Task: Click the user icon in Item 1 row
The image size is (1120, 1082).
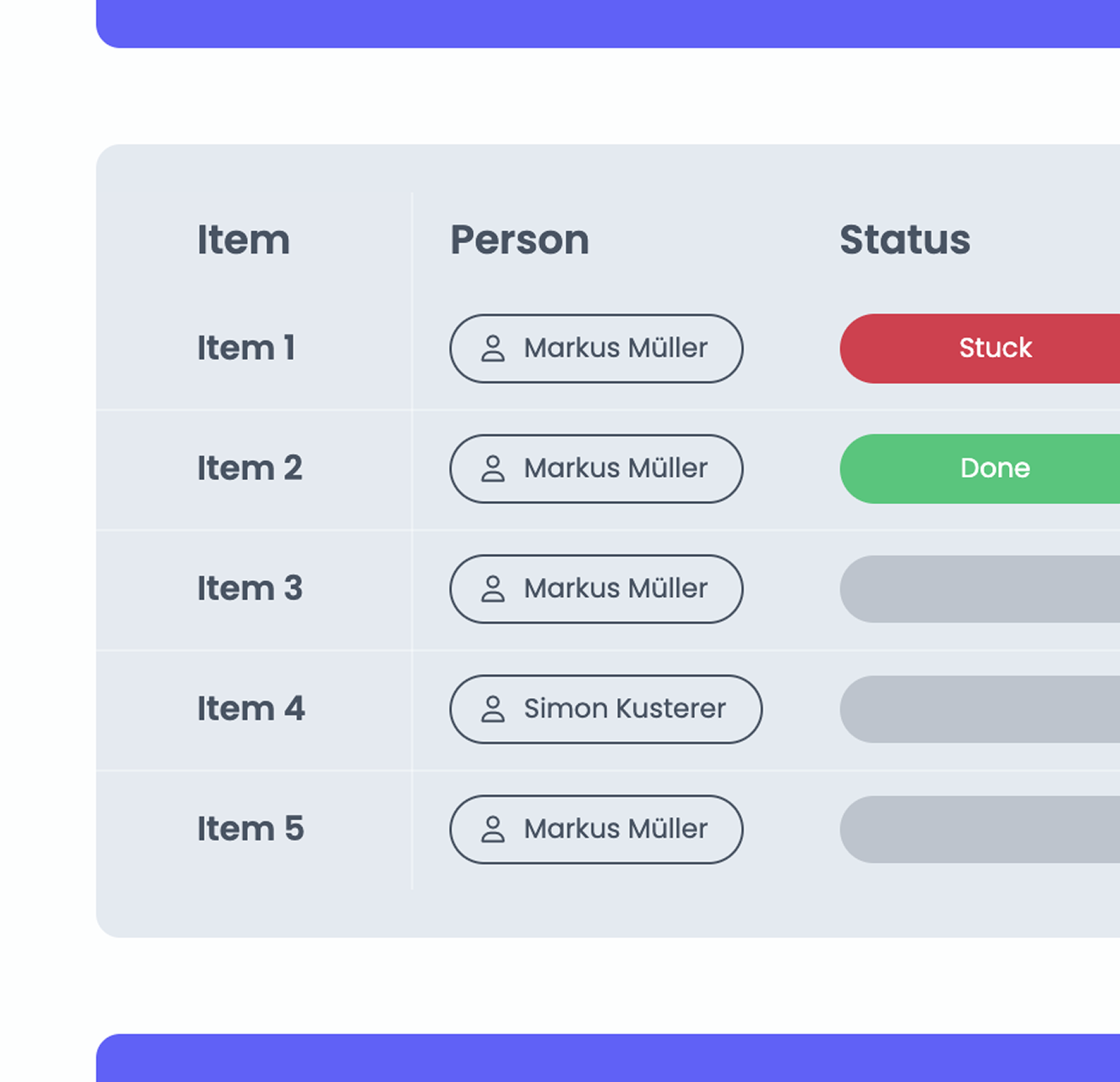Action: click(493, 348)
